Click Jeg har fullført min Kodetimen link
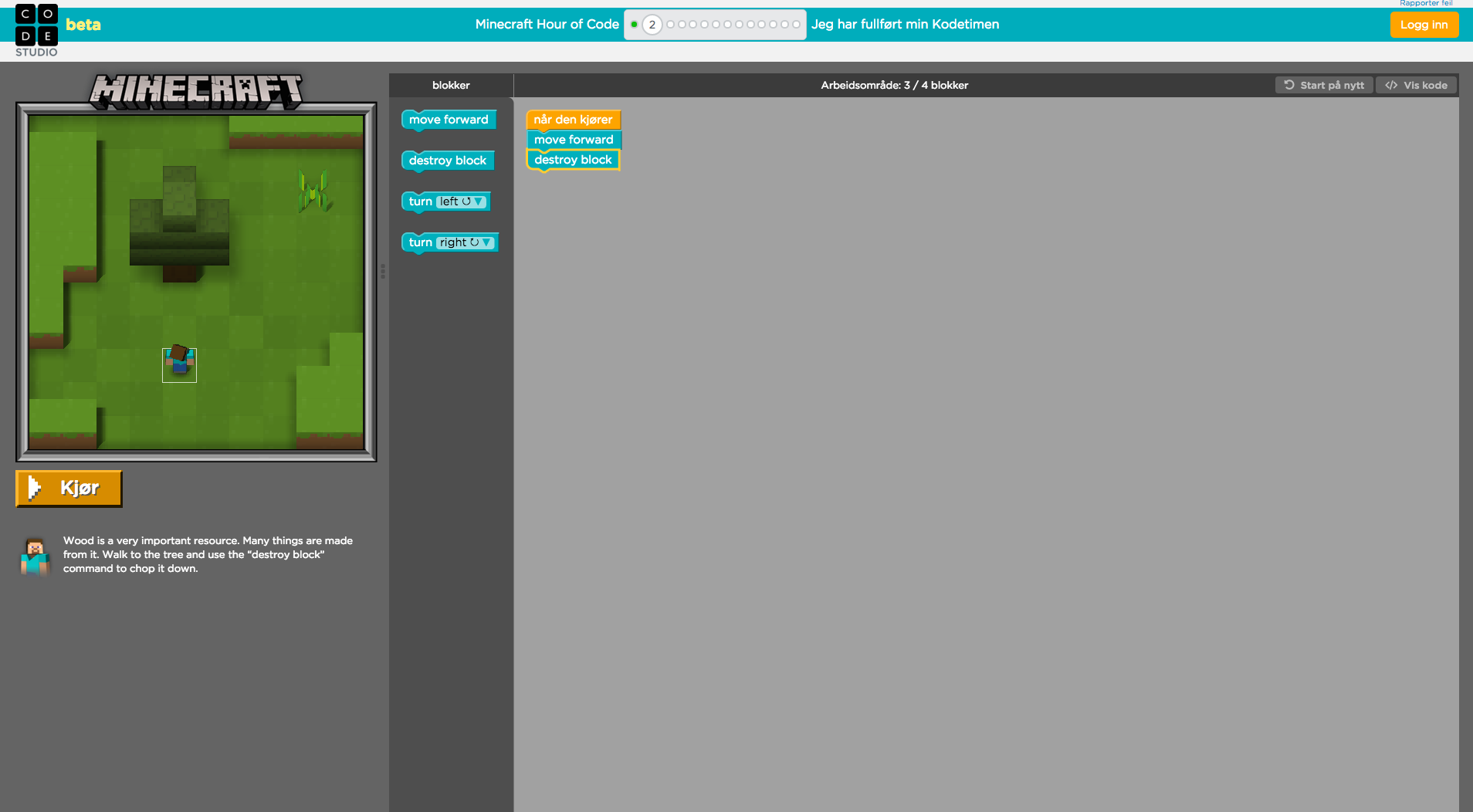Screen dimensions: 1473x812 pos(905,25)
